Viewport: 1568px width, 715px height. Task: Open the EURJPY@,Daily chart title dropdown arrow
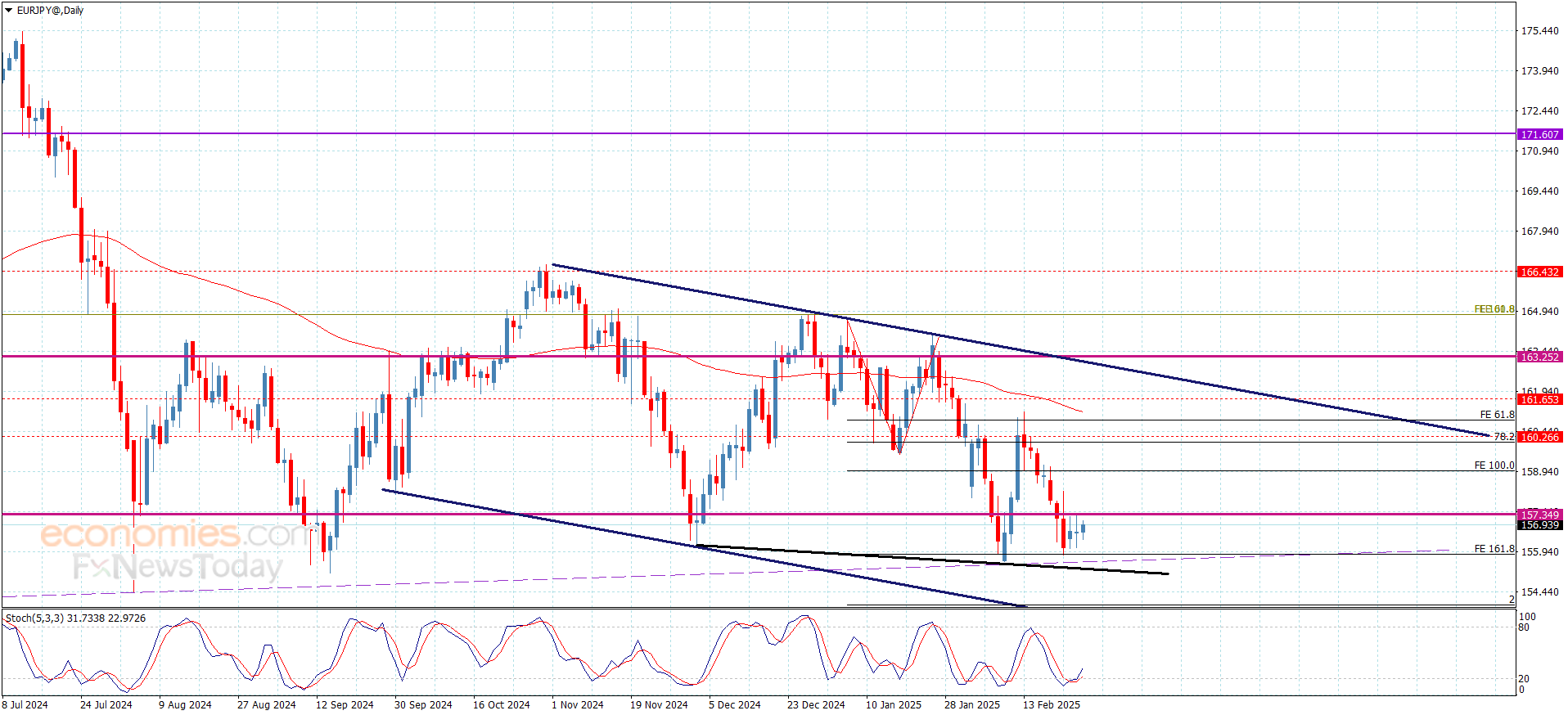tap(8, 11)
